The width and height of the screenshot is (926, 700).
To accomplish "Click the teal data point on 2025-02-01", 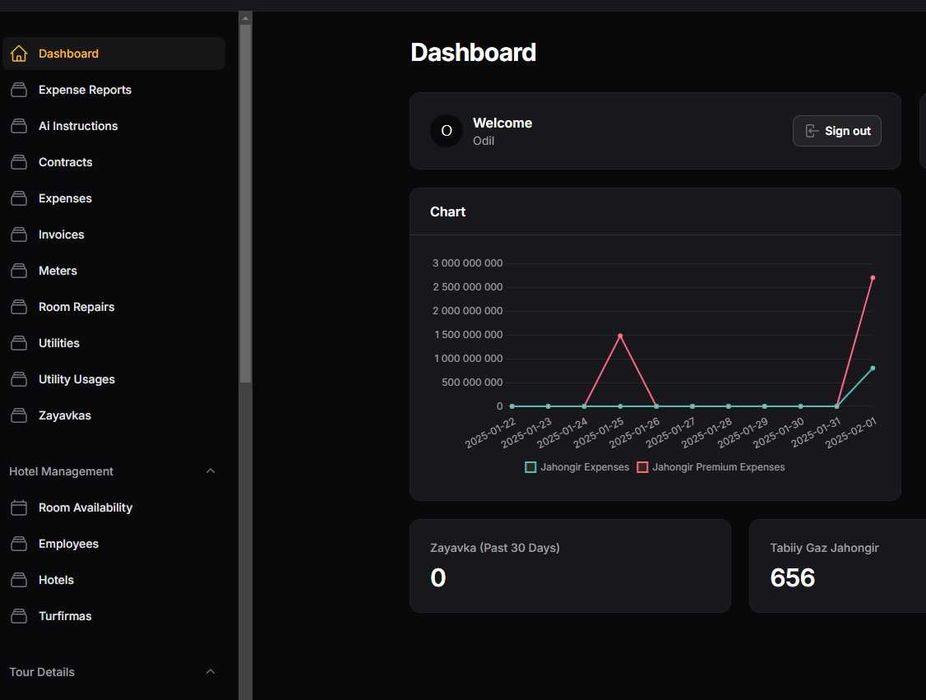I will pos(873,368).
